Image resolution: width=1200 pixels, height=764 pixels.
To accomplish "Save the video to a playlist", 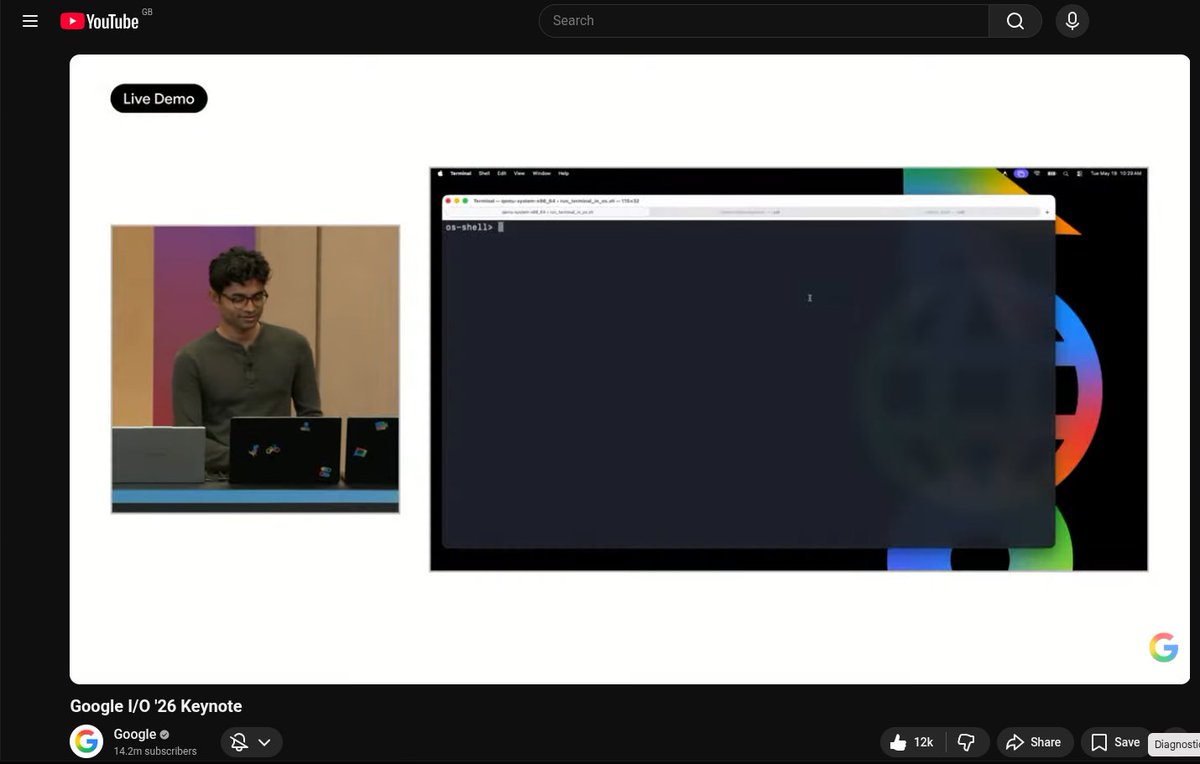I will (1116, 742).
